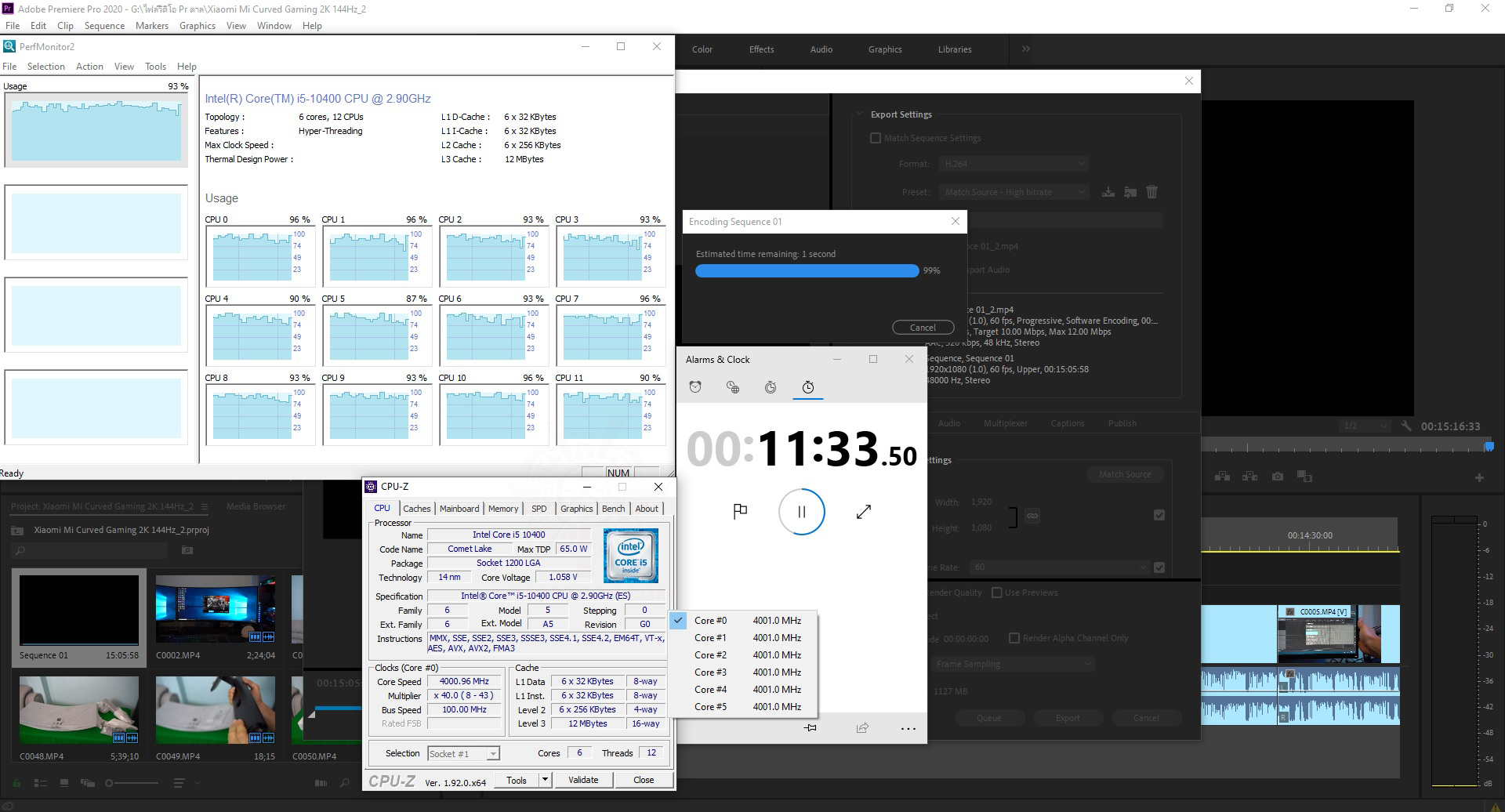This screenshot has width=1505, height=812.
Task: Click the Close button in CPU-Z
Action: click(644, 780)
